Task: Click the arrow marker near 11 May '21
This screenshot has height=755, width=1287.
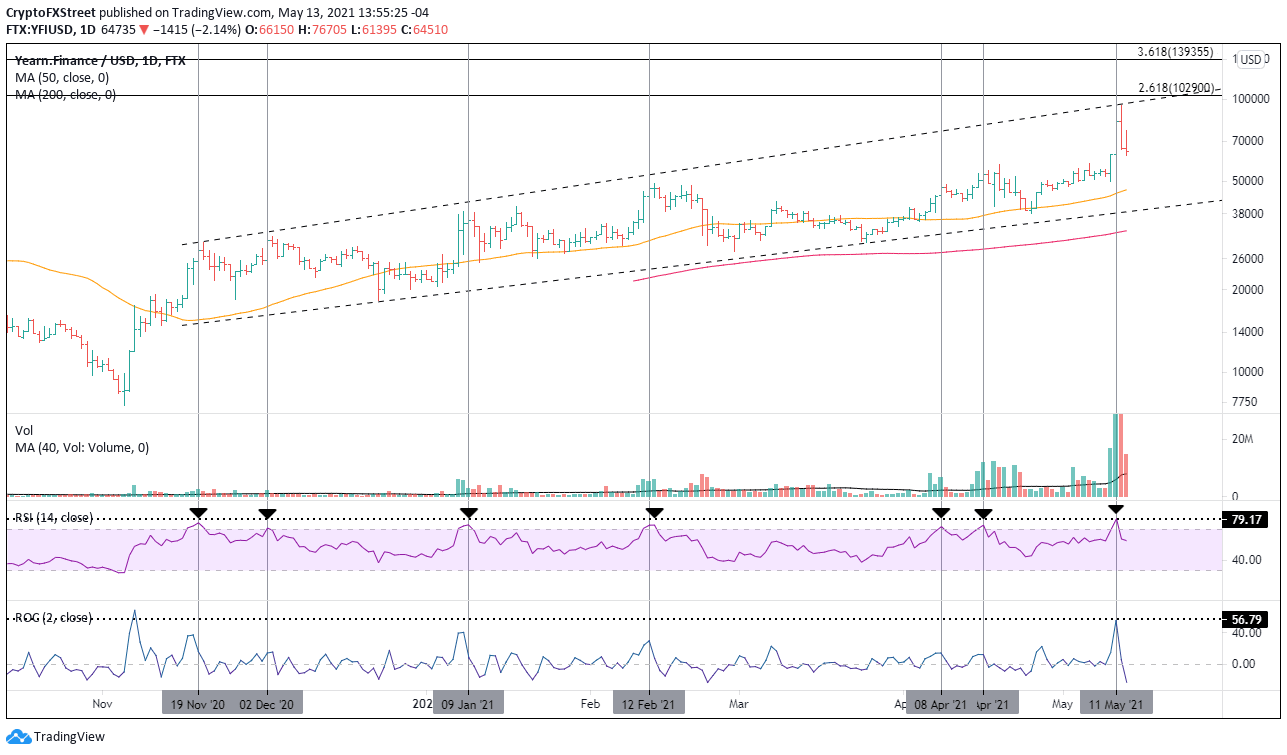Action: click(1116, 513)
